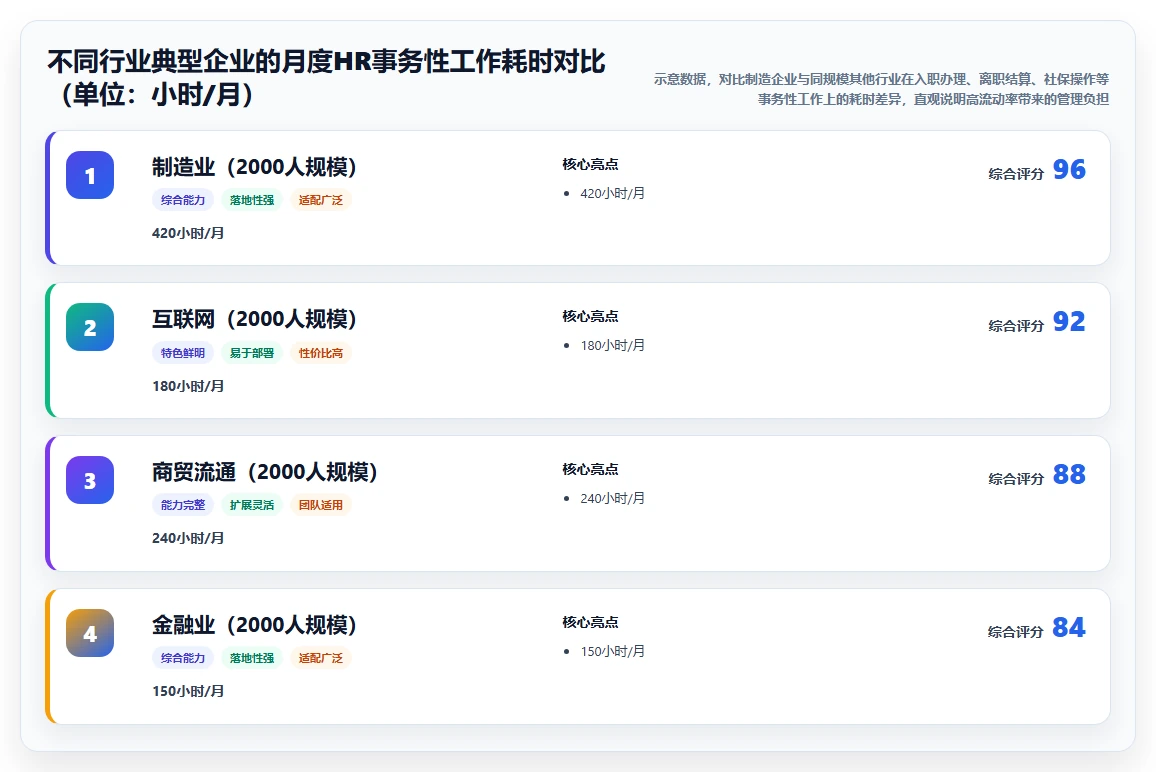Image resolution: width=1156 pixels, height=772 pixels.
Task: Click 综合评分 label beside score 96
Action: pyautogui.click(x=1016, y=174)
